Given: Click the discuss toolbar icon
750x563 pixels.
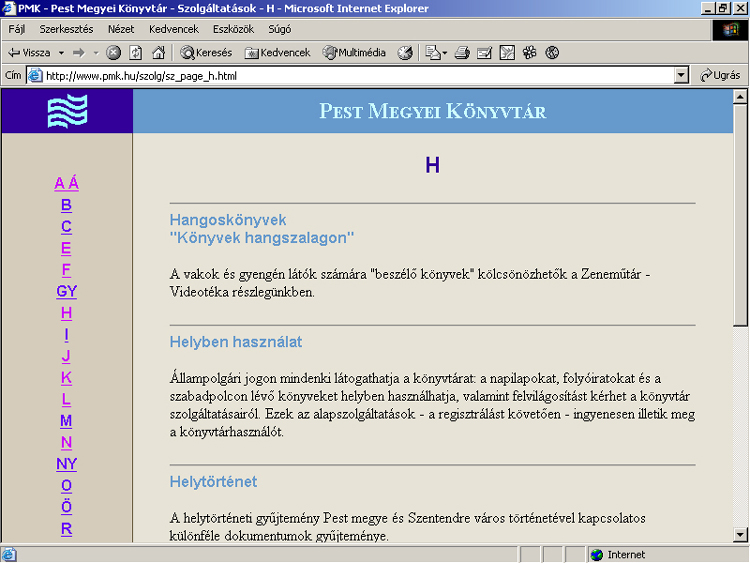Looking at the screenshot, I should [507, 53].
